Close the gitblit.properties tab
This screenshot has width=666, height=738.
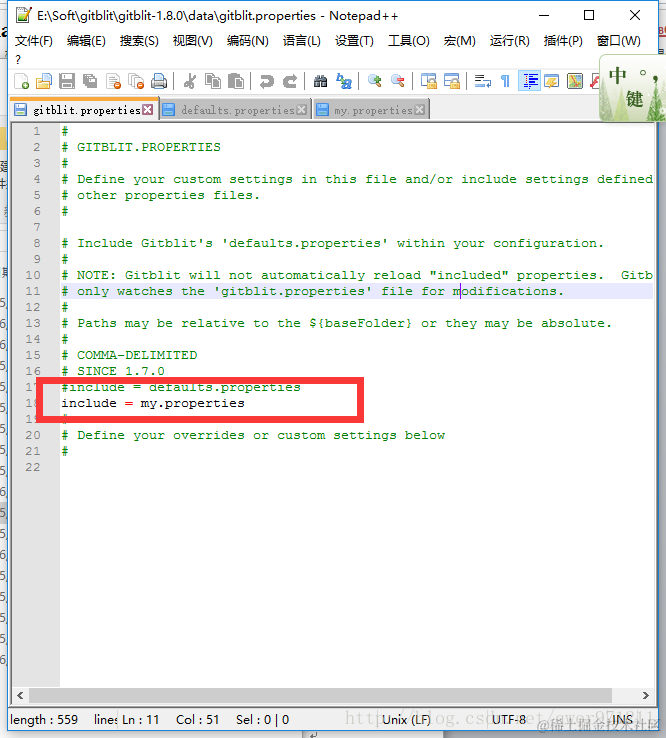click(x=148, y=110)
